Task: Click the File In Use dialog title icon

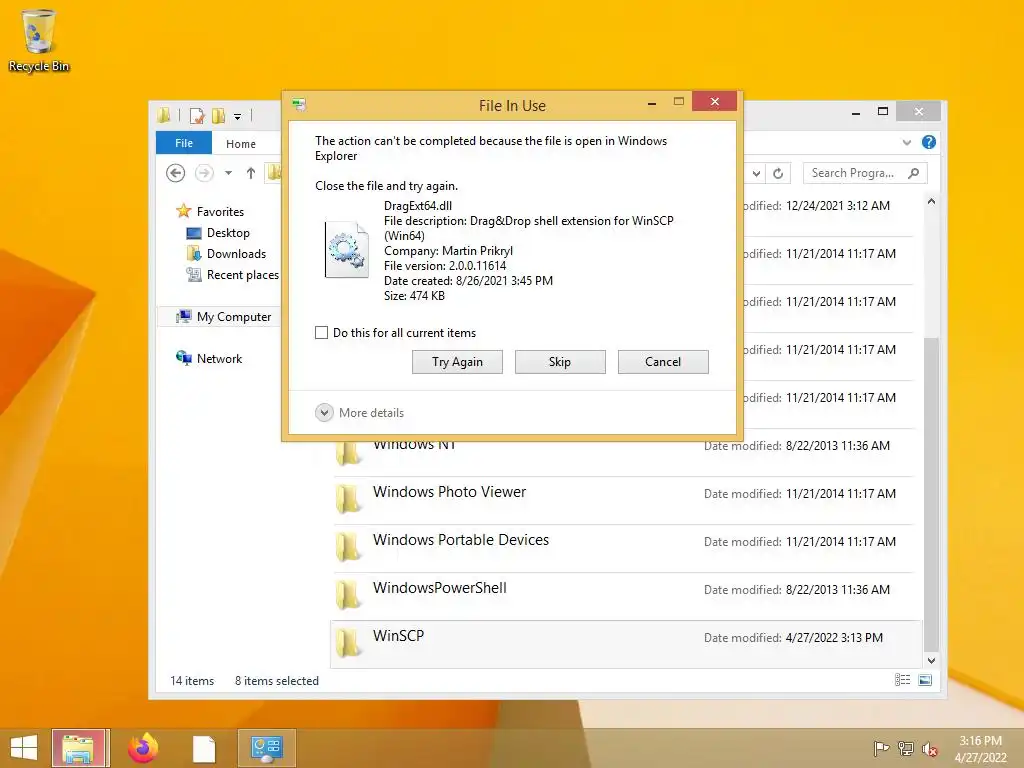Action: (x=299, y=104)
